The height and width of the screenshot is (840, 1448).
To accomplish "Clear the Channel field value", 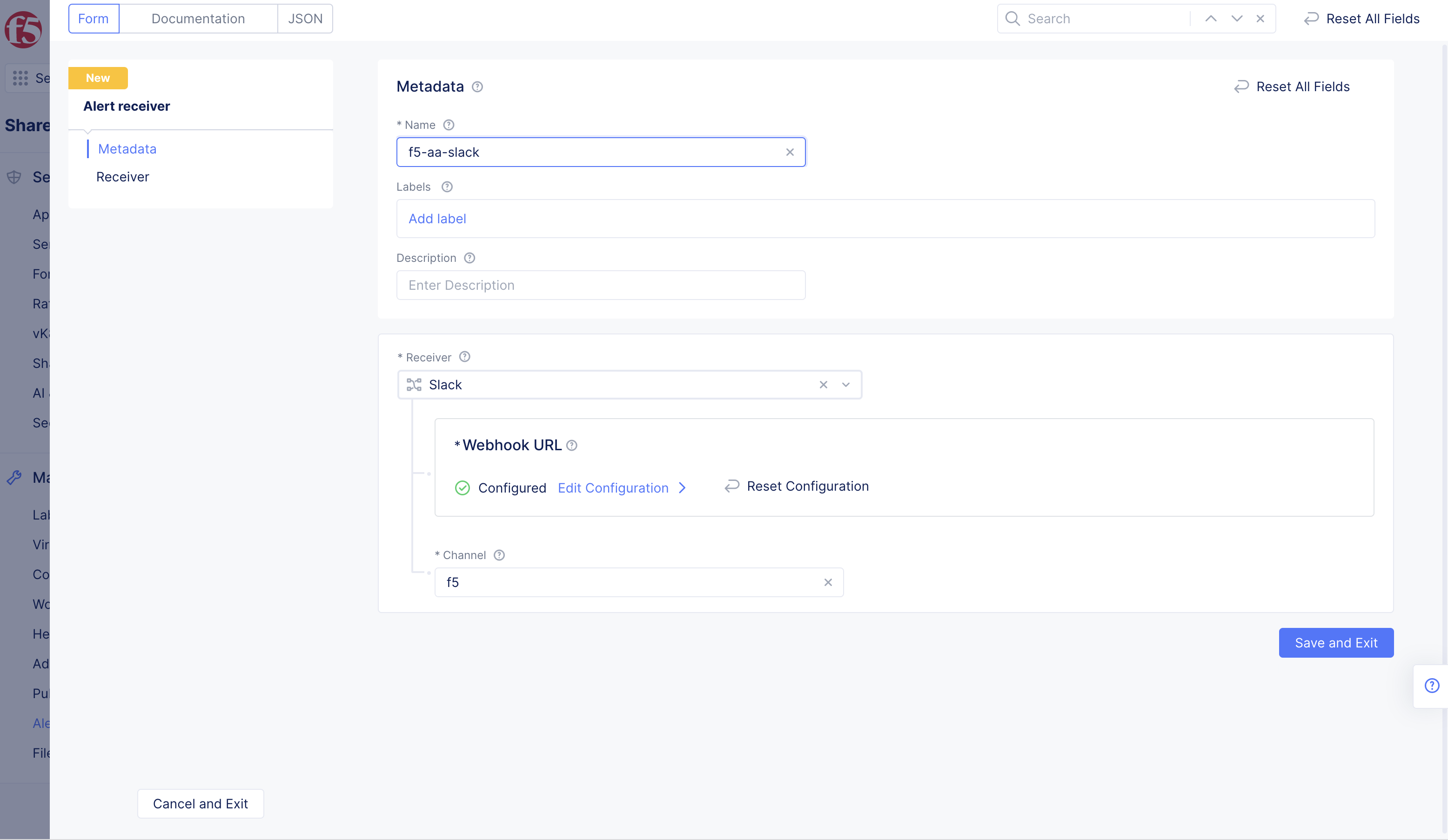I will pos(828,583).
